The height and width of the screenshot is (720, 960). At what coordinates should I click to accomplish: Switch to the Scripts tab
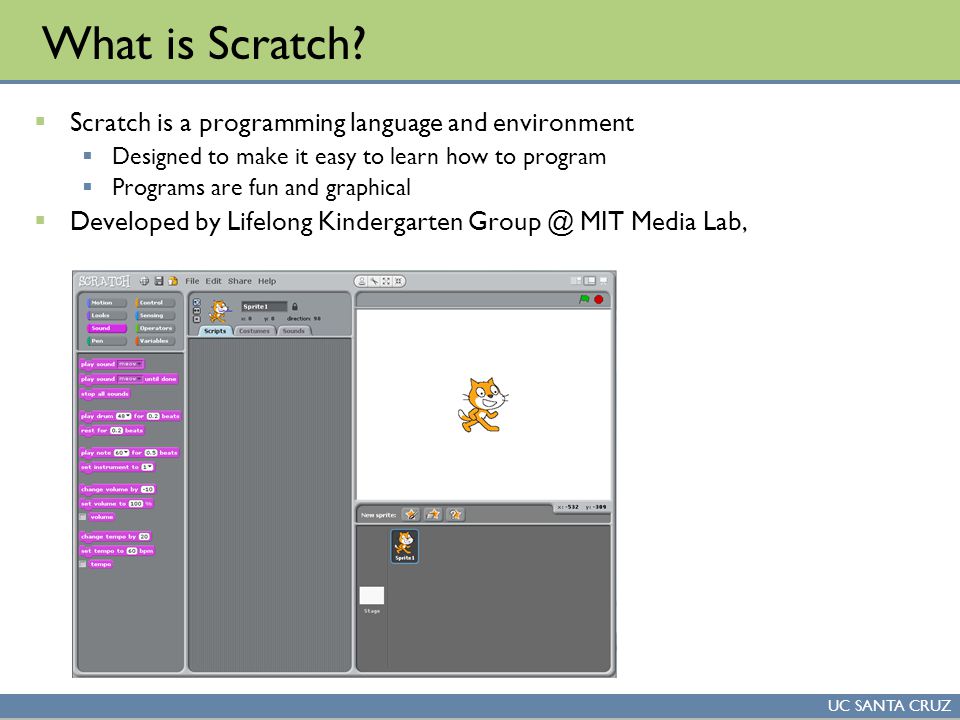tap(215, 331)
